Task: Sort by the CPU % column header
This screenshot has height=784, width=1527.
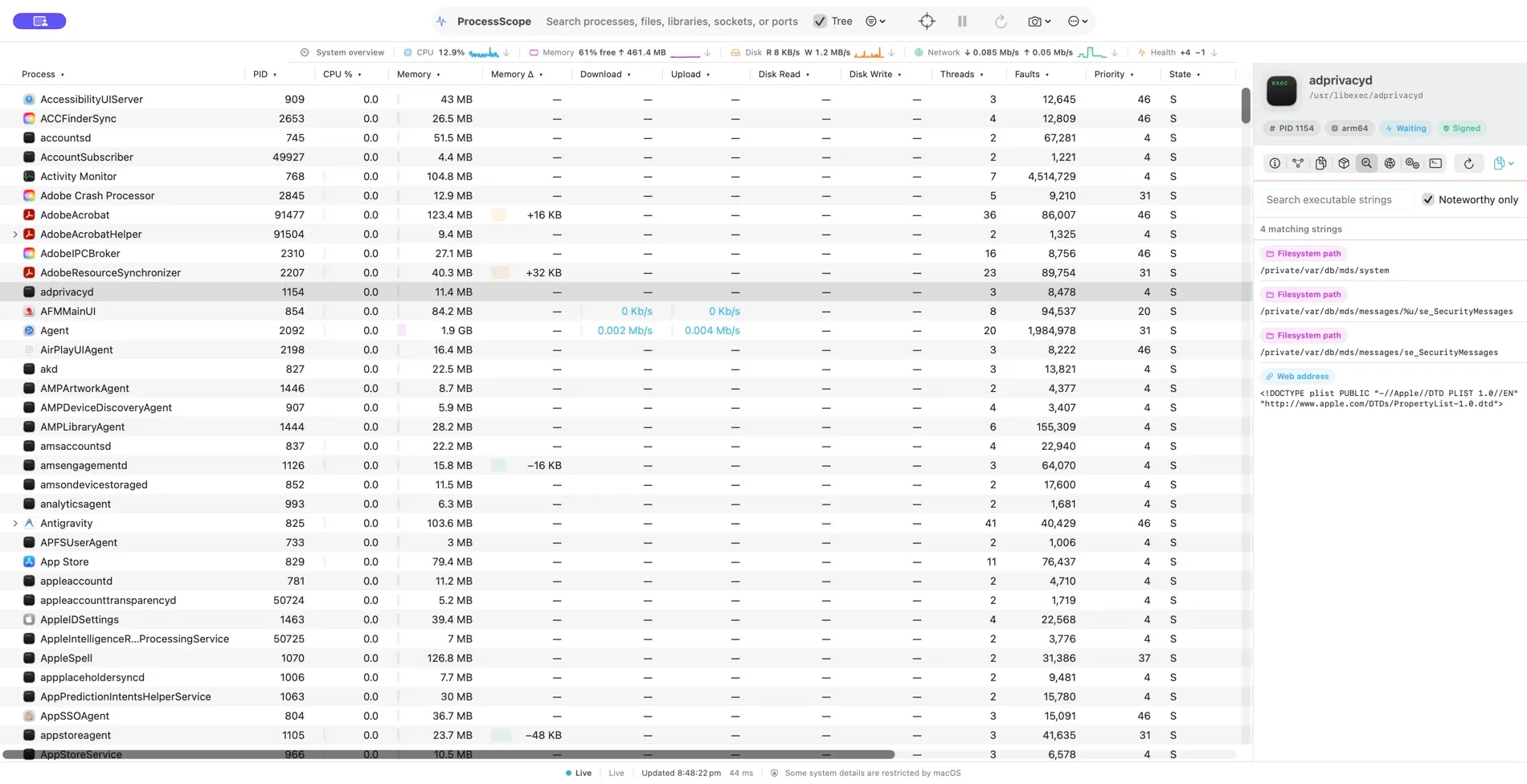Action: pos(342,75)
